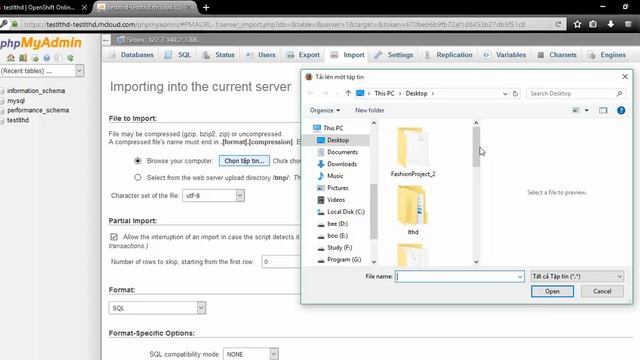Open the FashionProject_2 folder
The width and height of the screenshot is (640, 360).
[413, 151]
